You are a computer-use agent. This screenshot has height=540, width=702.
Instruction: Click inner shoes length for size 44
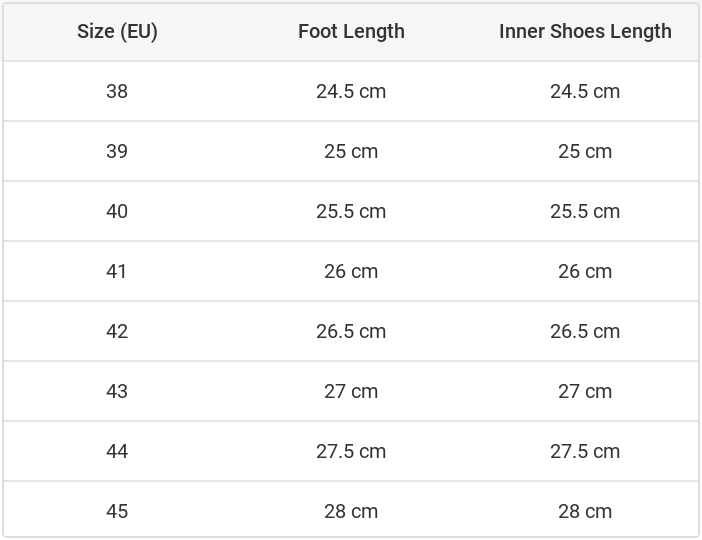(x=585, y=451)
